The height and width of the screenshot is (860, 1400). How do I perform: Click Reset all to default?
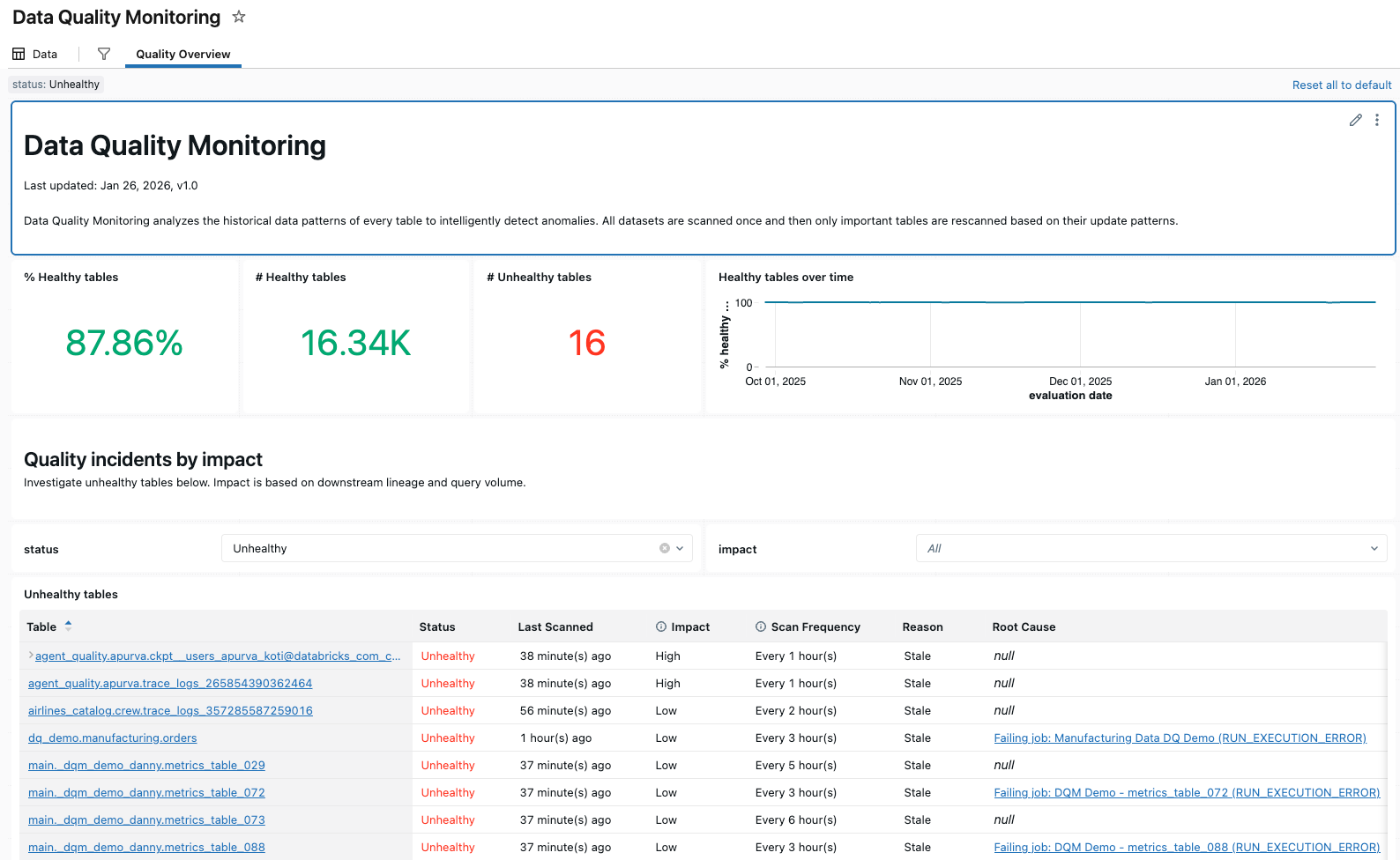[1341, 85]
